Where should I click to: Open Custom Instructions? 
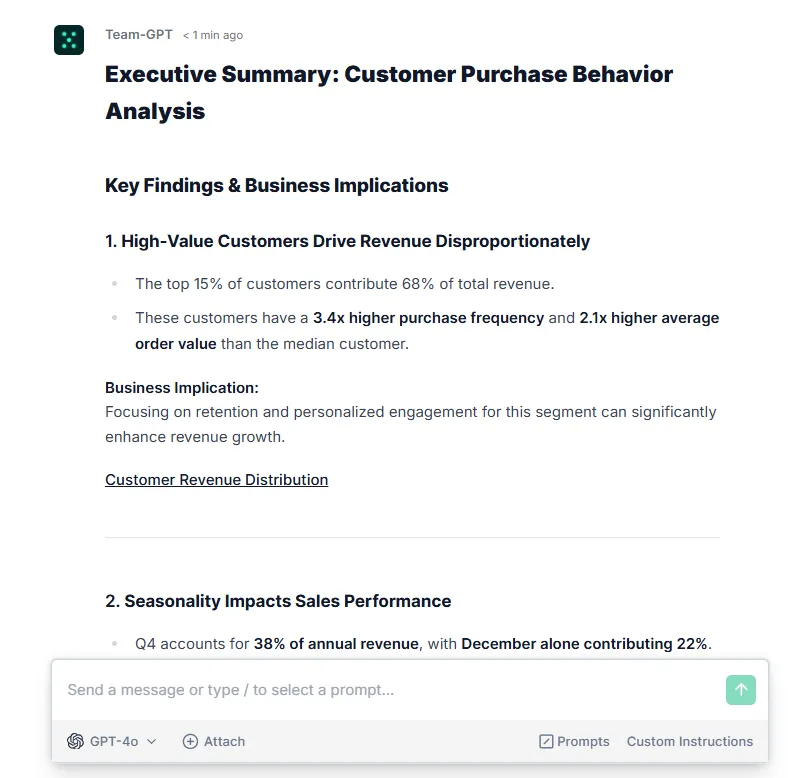(690, 741)
